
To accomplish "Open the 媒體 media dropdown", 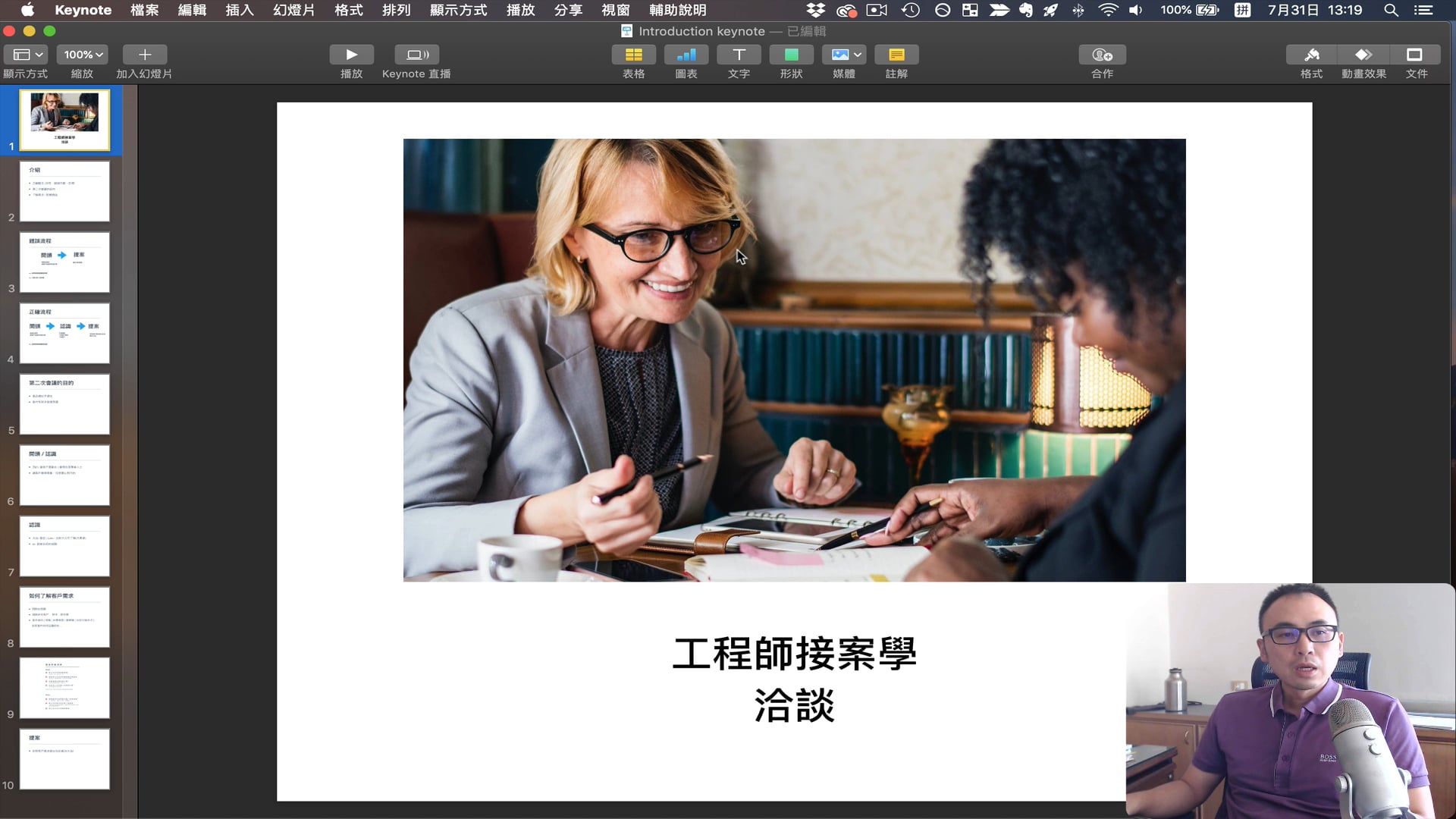I will click(844, 55).
